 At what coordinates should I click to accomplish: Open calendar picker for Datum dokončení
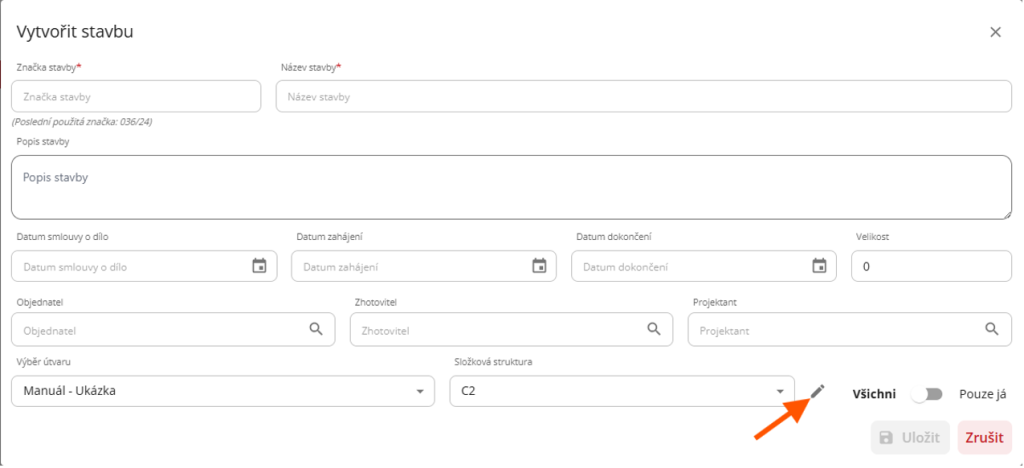click(x=819, y=266)
